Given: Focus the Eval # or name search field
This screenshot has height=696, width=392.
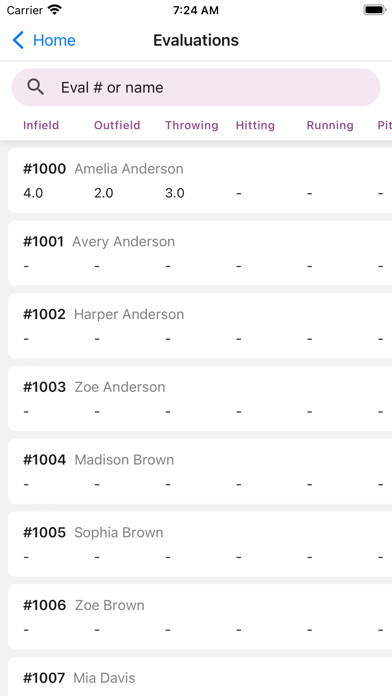Looking at the screenshot, I should [196, 87].
